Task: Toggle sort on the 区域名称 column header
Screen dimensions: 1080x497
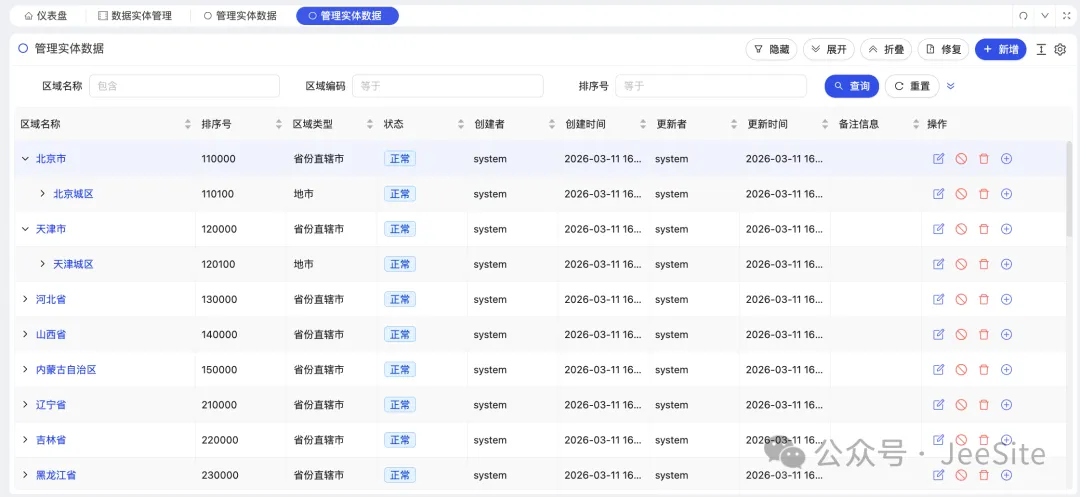Action: click(x=188, y=124)
